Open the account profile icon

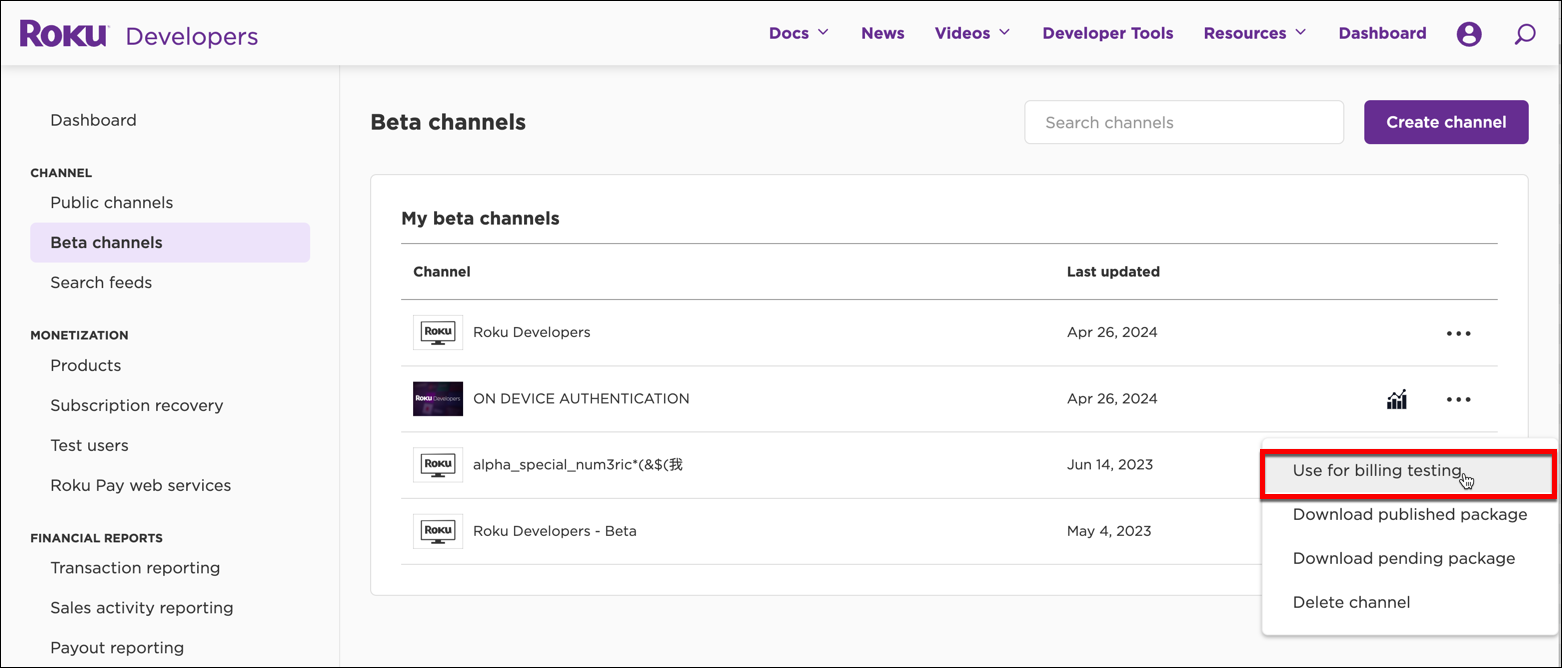click(x=1468, y=33)
